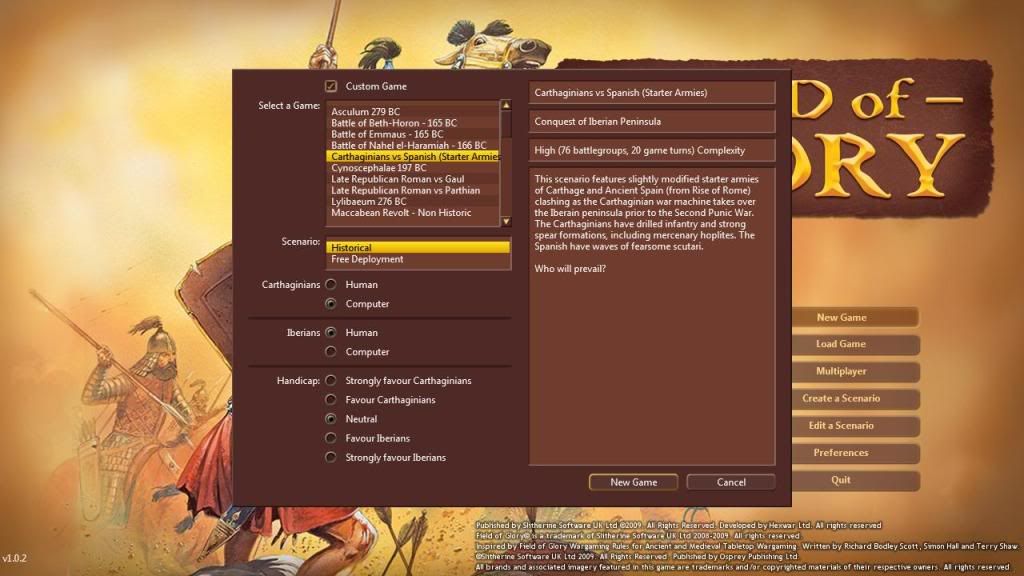The height and width of the screenshot is (576, 1024).
Task: Cancel the new game dialog
Action: coord(731,482)
